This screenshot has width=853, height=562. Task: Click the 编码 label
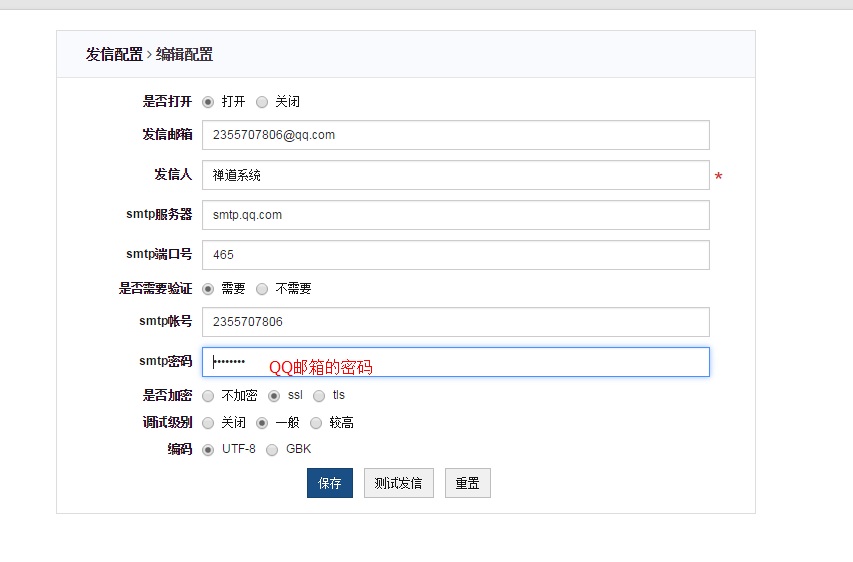coord(180,449)
